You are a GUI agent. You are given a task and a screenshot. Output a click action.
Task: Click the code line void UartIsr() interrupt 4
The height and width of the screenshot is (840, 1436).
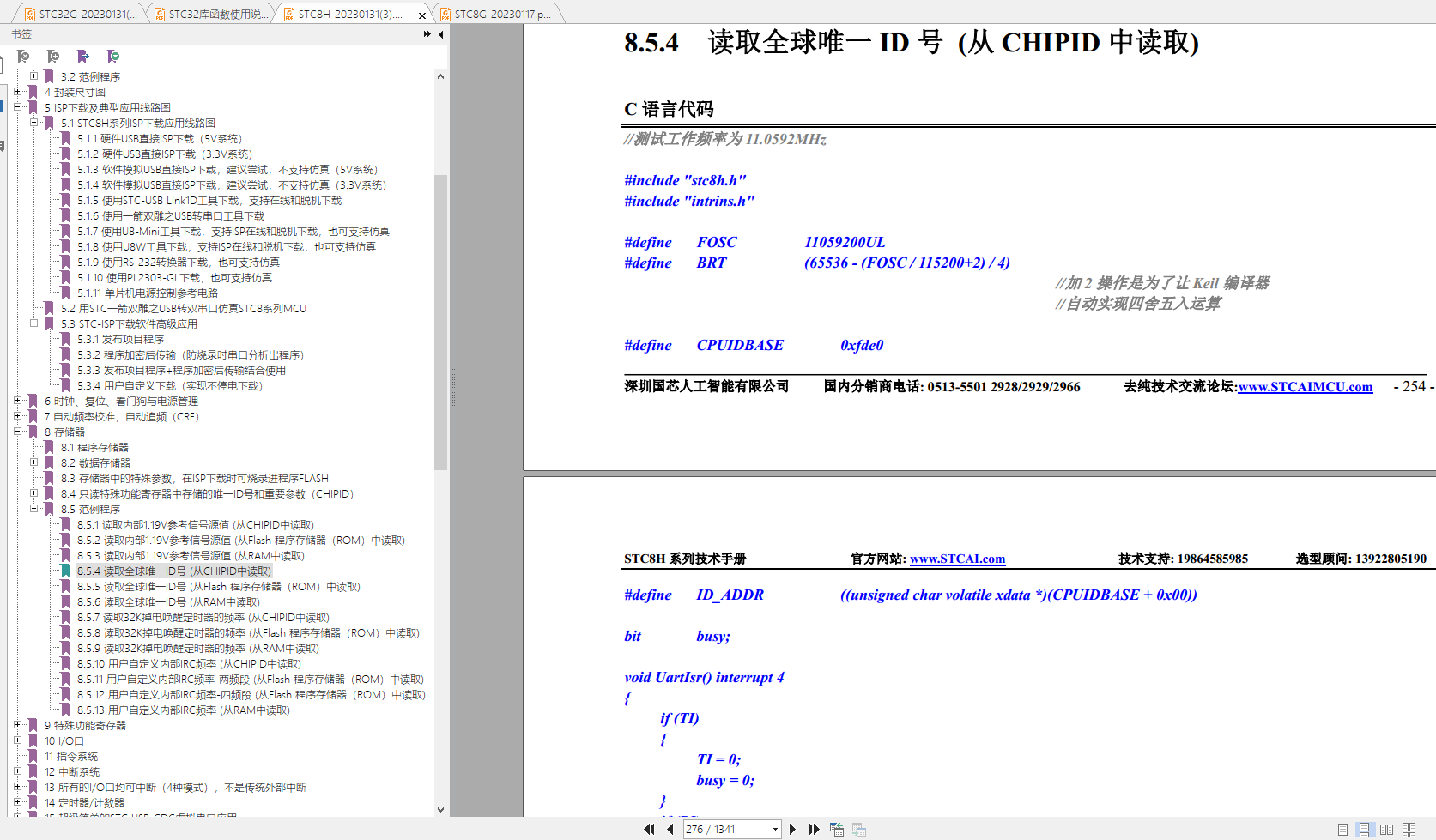704,677
